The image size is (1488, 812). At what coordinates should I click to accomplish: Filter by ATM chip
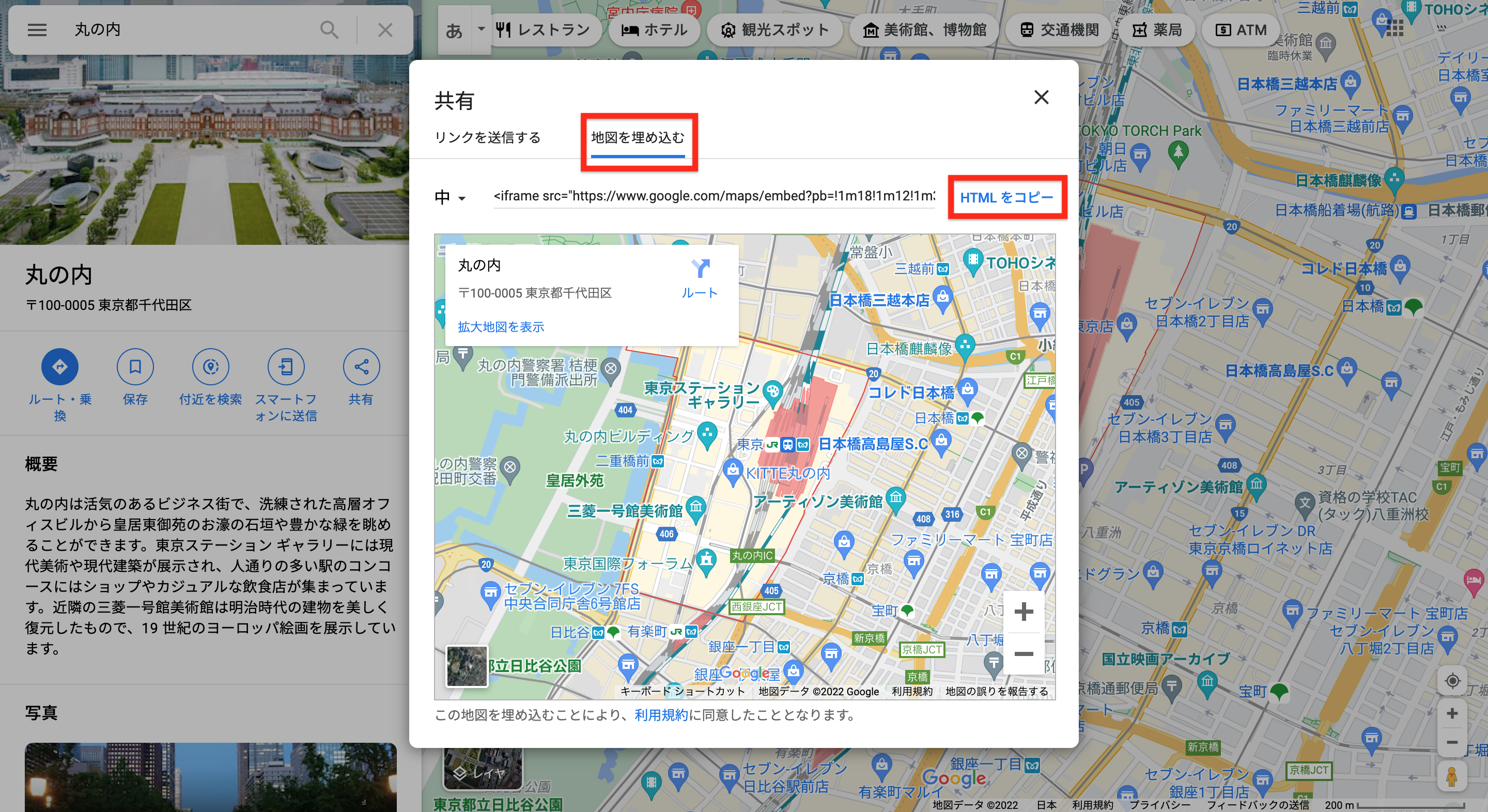[x=1240, y=29]
